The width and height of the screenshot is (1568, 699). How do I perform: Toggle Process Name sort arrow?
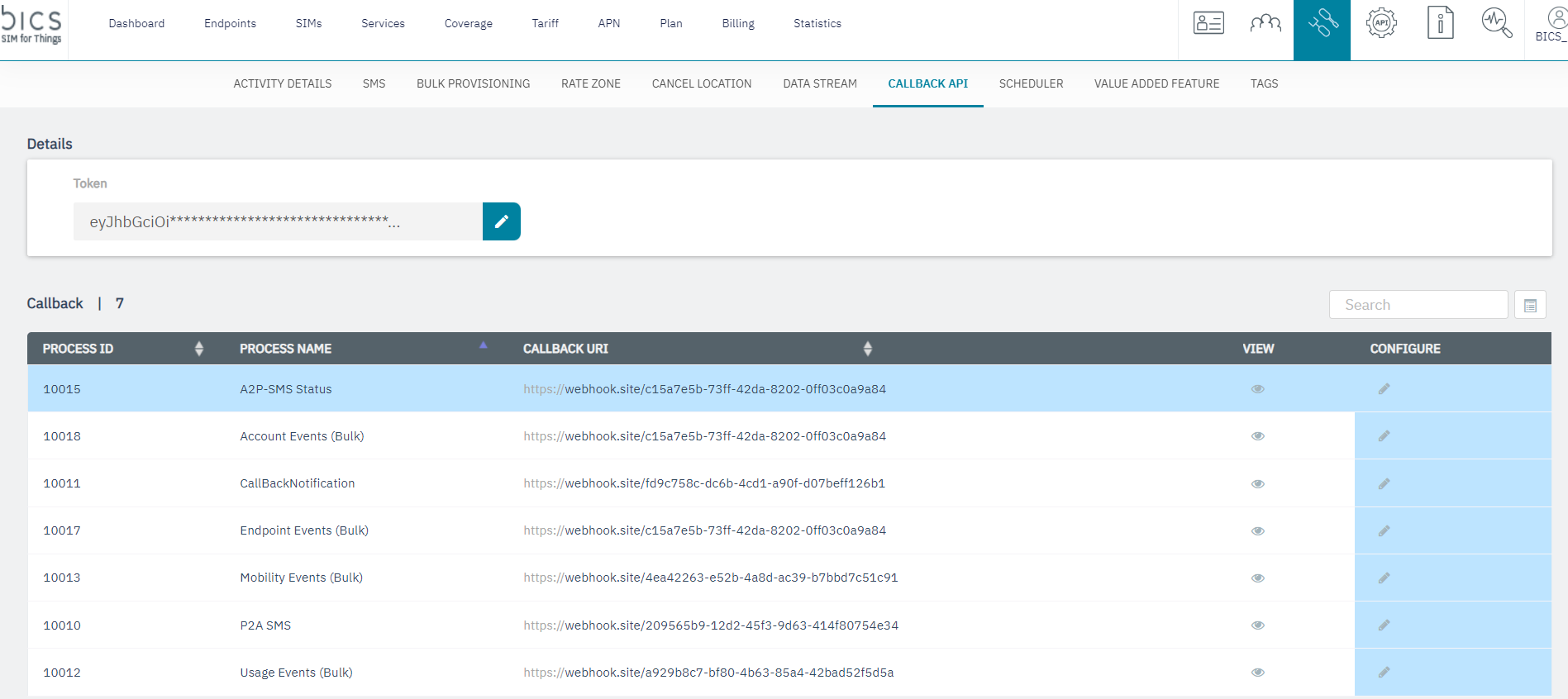[484, 345]
